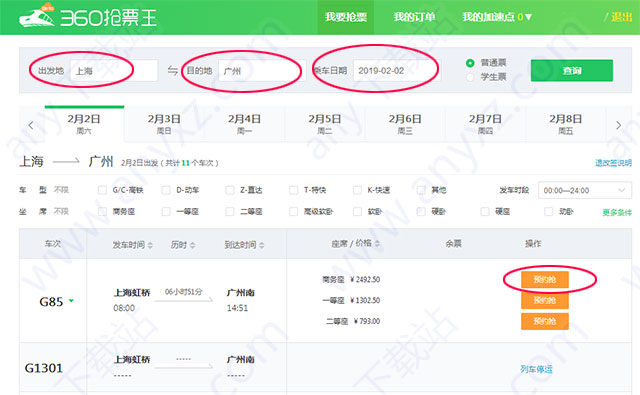Open 退改签说明 link
Screen dimensions: 640x395
click(x=613, y=163)
